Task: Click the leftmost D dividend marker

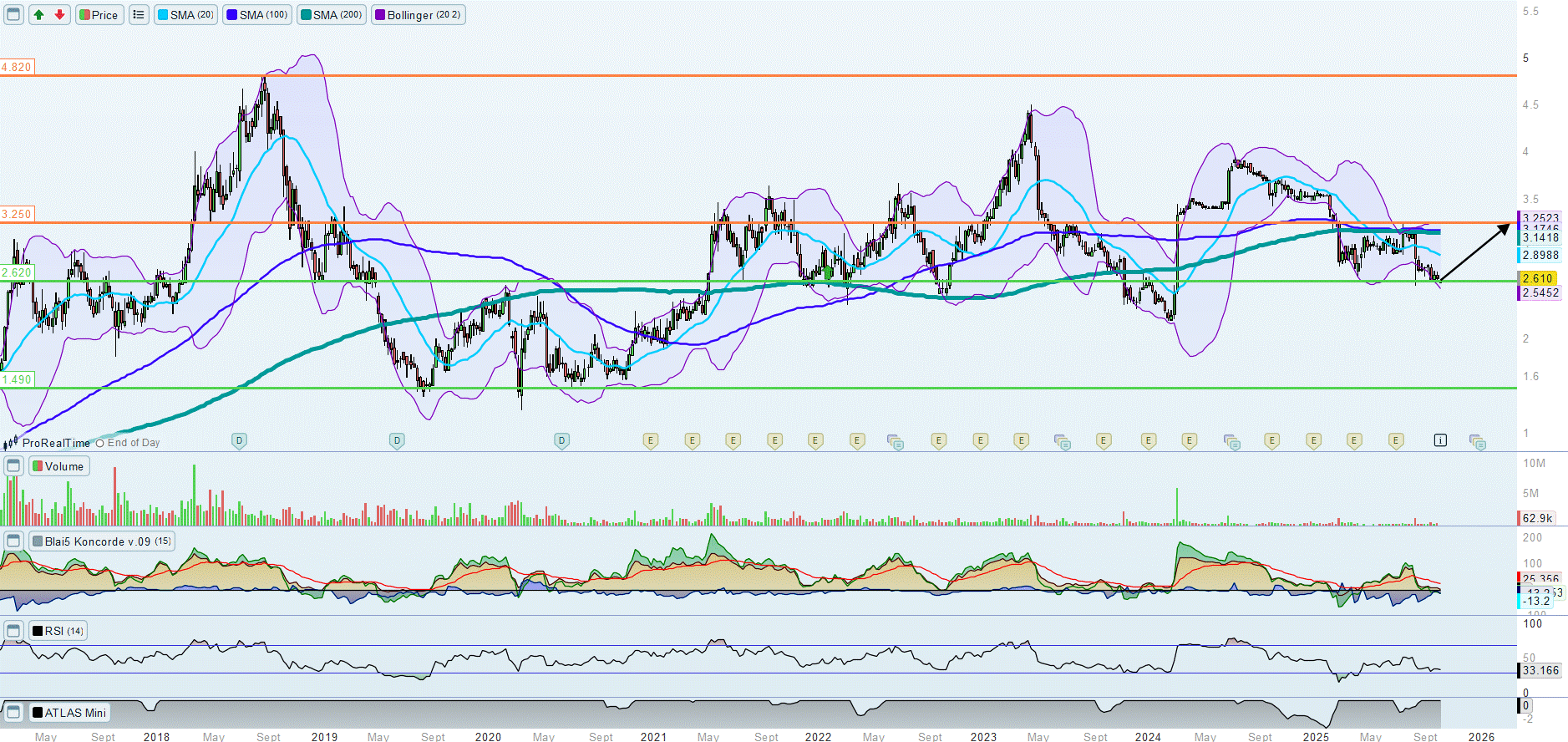Action: (239, 440)
